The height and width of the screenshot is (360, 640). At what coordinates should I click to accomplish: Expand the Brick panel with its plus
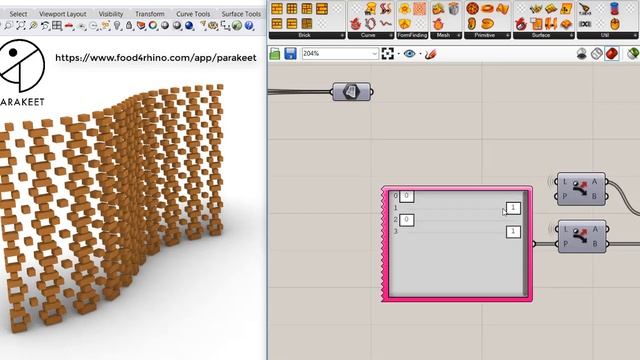[x=342, y=36]
